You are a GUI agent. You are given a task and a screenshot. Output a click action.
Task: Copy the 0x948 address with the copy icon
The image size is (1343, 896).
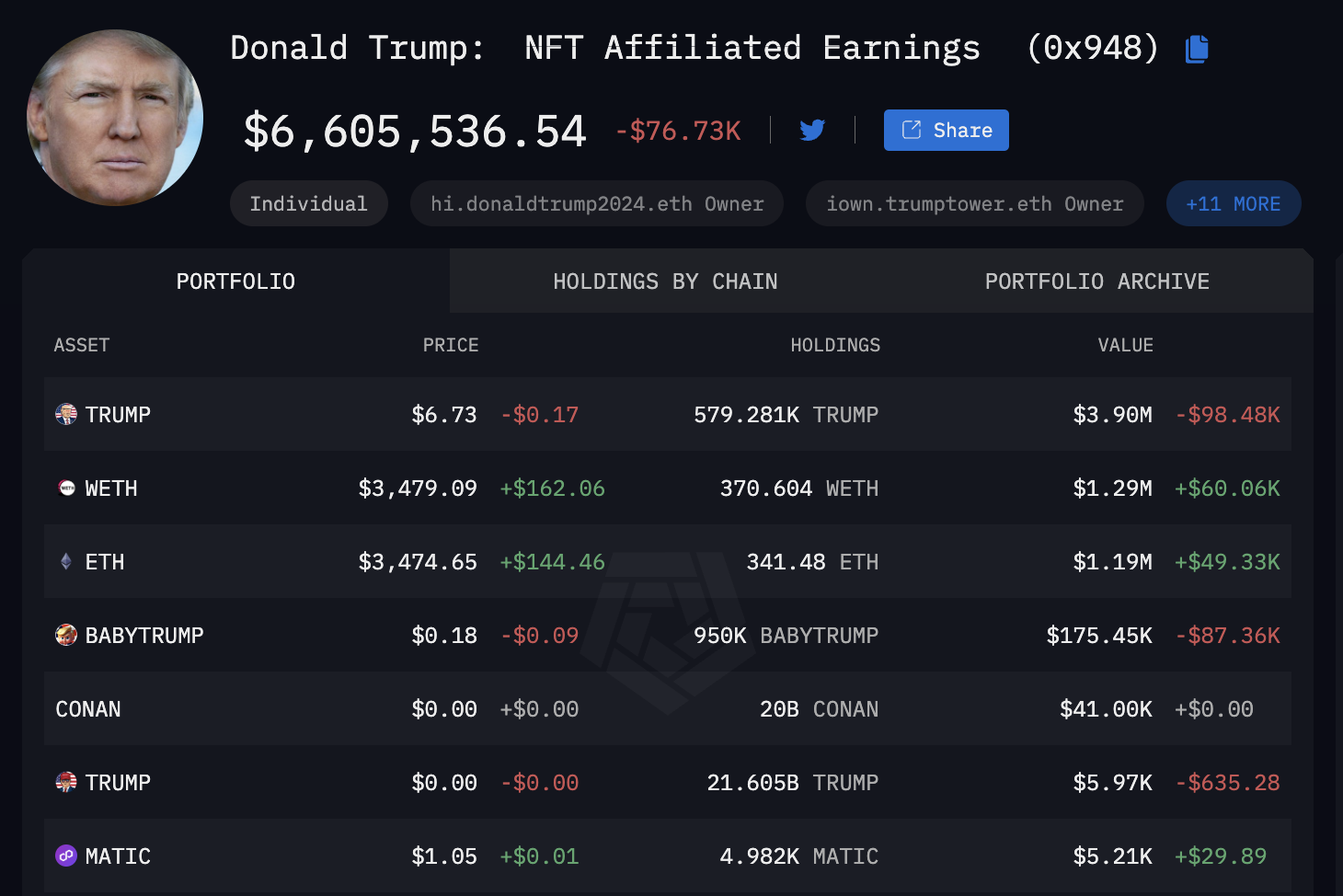1197,49
